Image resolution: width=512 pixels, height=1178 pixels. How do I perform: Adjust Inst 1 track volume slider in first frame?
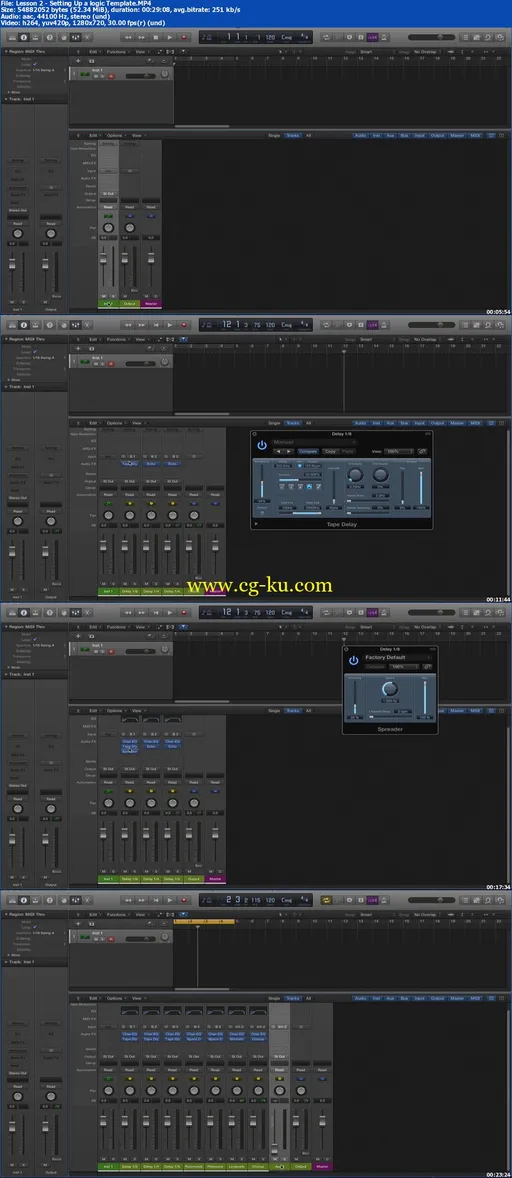[141, 76]
